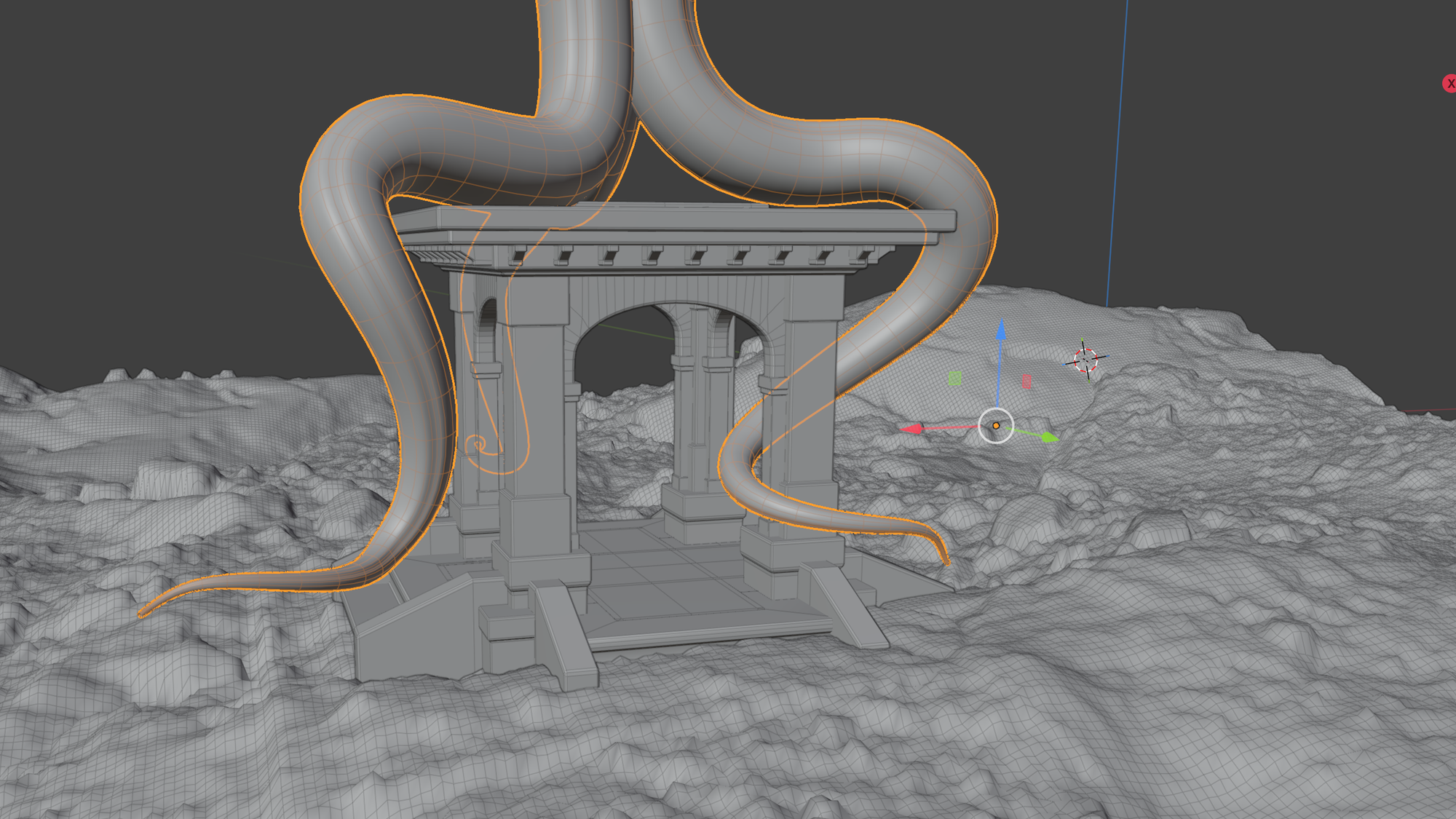This screenshot has width=1456, height=819.
Task: Click the red square plane handle of gizmo
Action: (1026, 381)
